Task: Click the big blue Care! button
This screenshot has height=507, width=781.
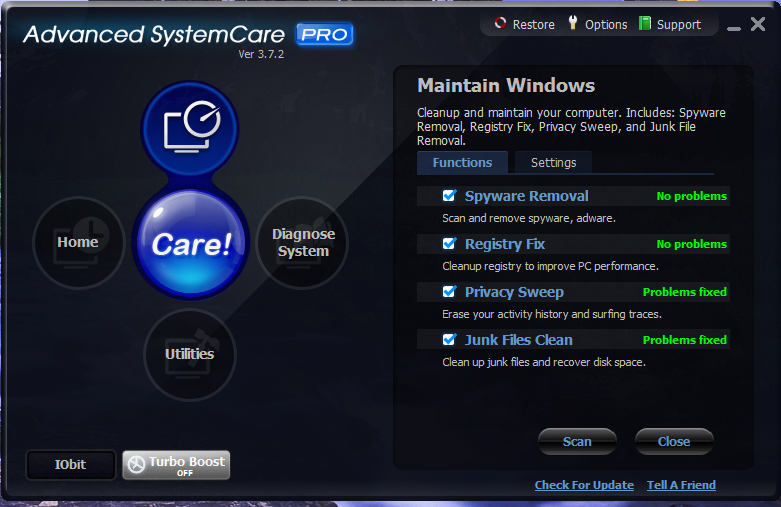Action: (x=191, y=243)
